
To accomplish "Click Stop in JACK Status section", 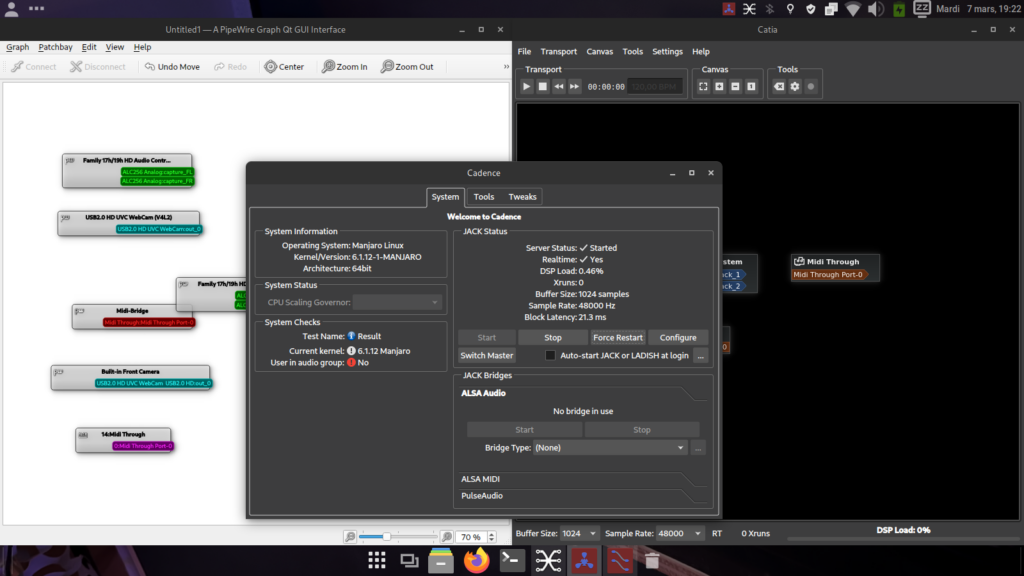I will (x=552, y=338).
